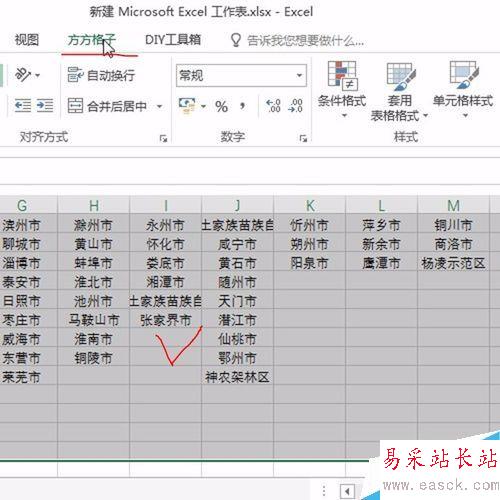Click the cell containing 铜川市
Image resolution: width=500 pixels, height=500 pixels.
(x=454, y=225)
